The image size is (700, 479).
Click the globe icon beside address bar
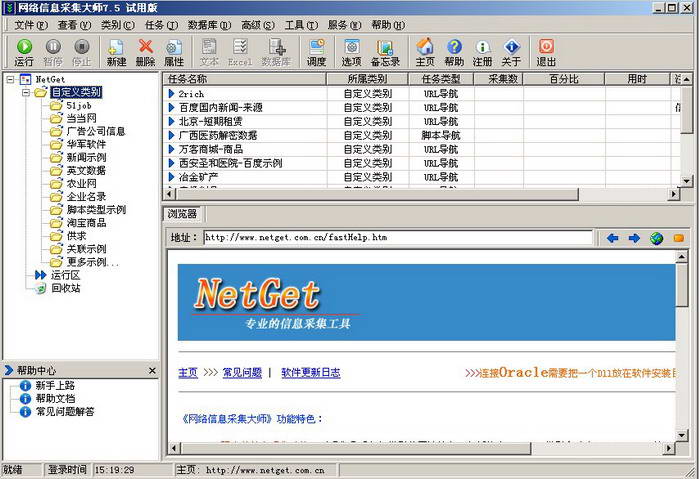point(656,238)
